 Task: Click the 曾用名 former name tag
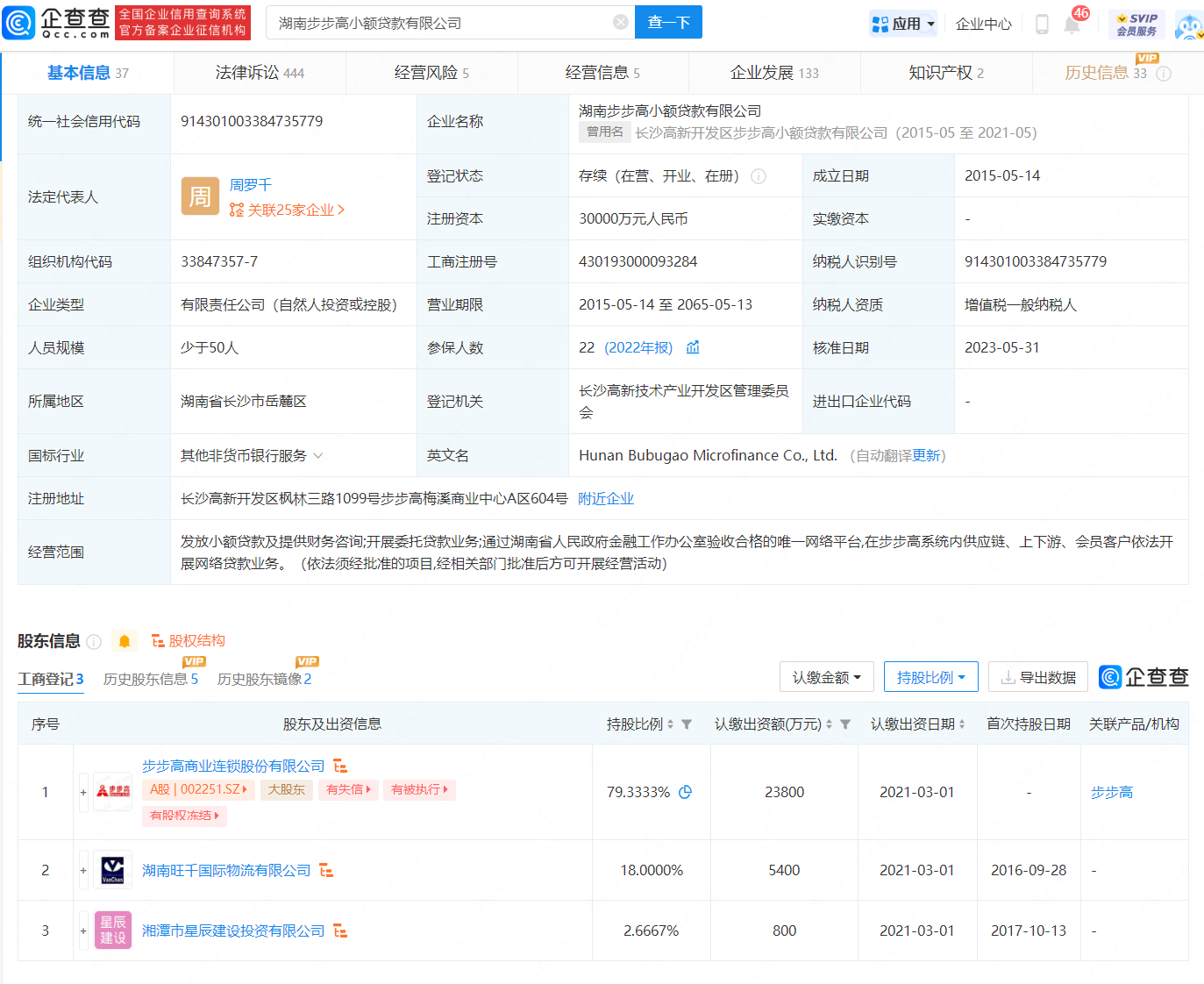tap(604, 132)
